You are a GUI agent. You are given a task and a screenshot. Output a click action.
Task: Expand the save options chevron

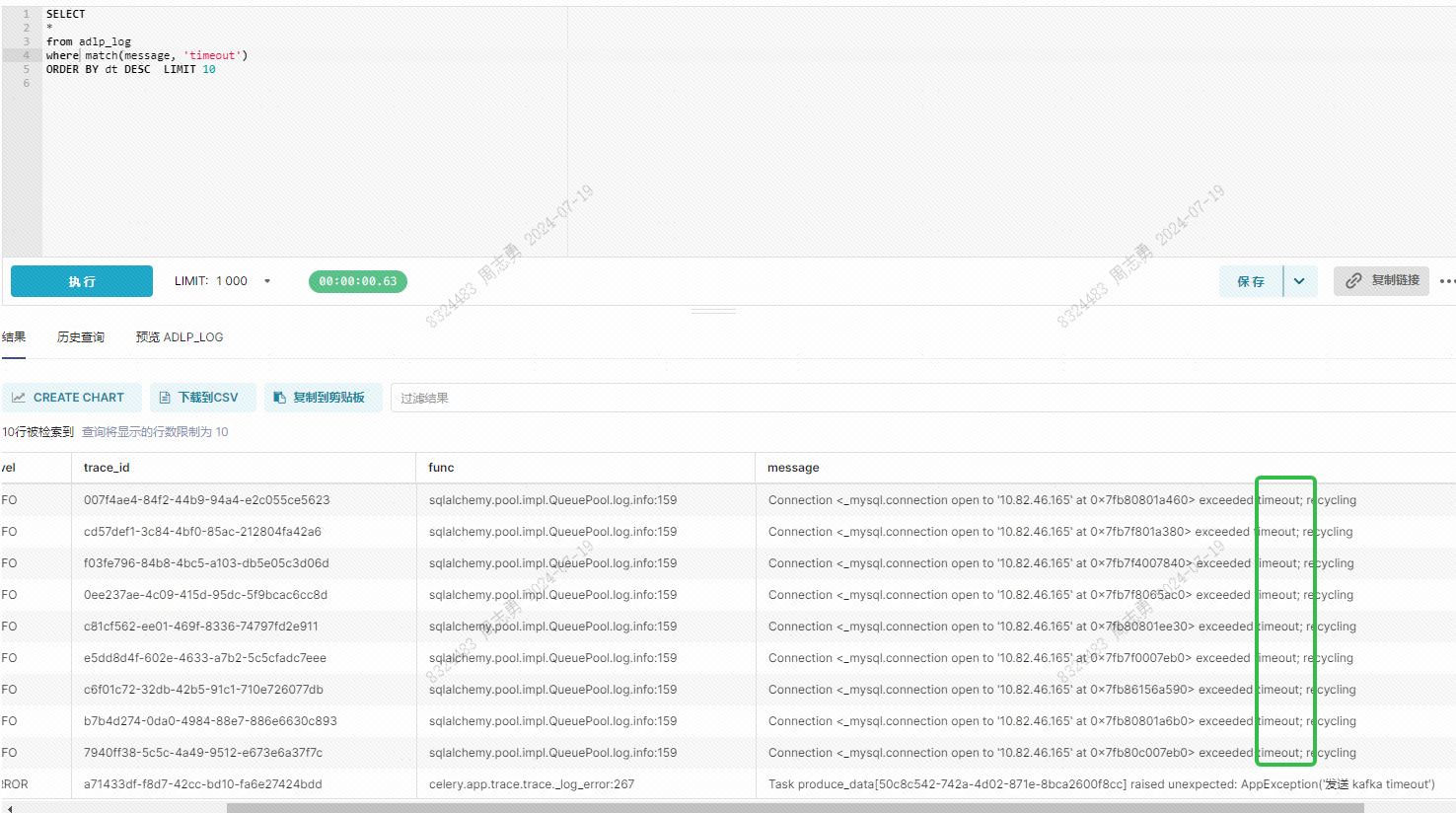click(x=1300, y=281)
